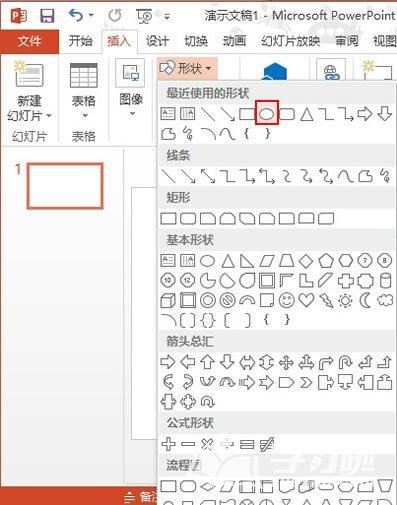Open the undo history dropdown arrow

click(x=91, y=15)
